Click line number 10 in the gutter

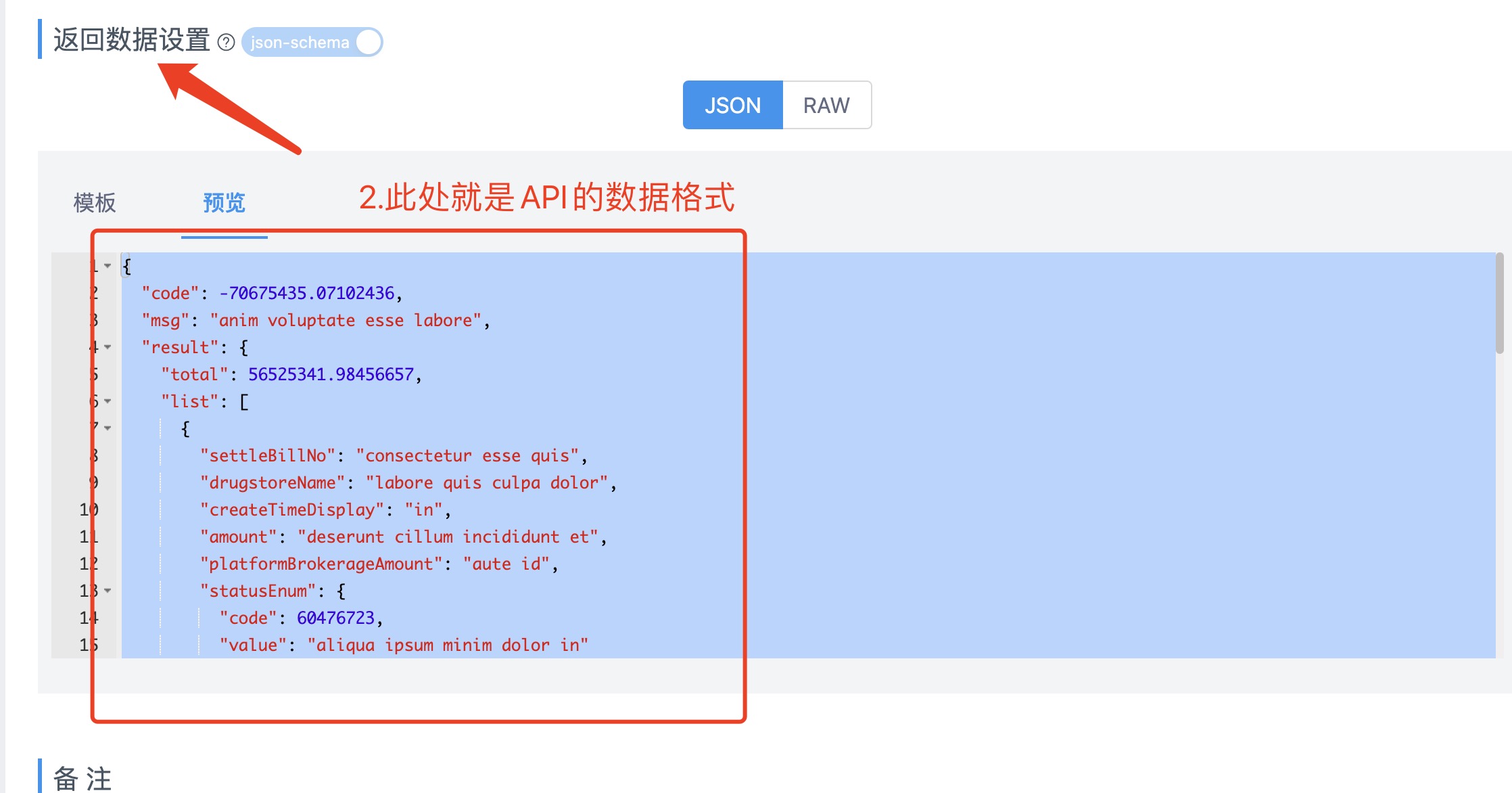(x=89, y=509)
